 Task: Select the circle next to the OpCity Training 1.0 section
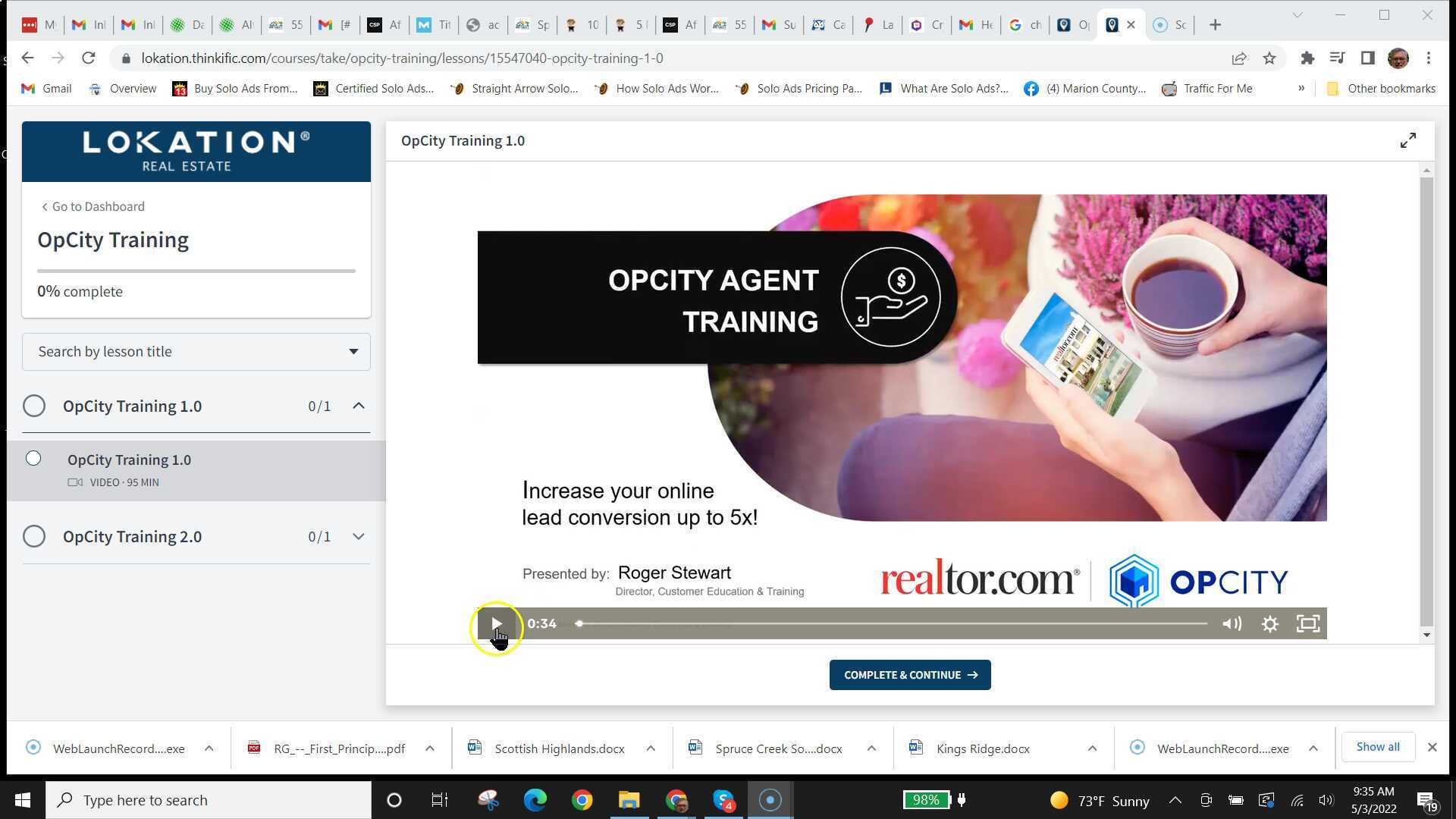(33, 406)
